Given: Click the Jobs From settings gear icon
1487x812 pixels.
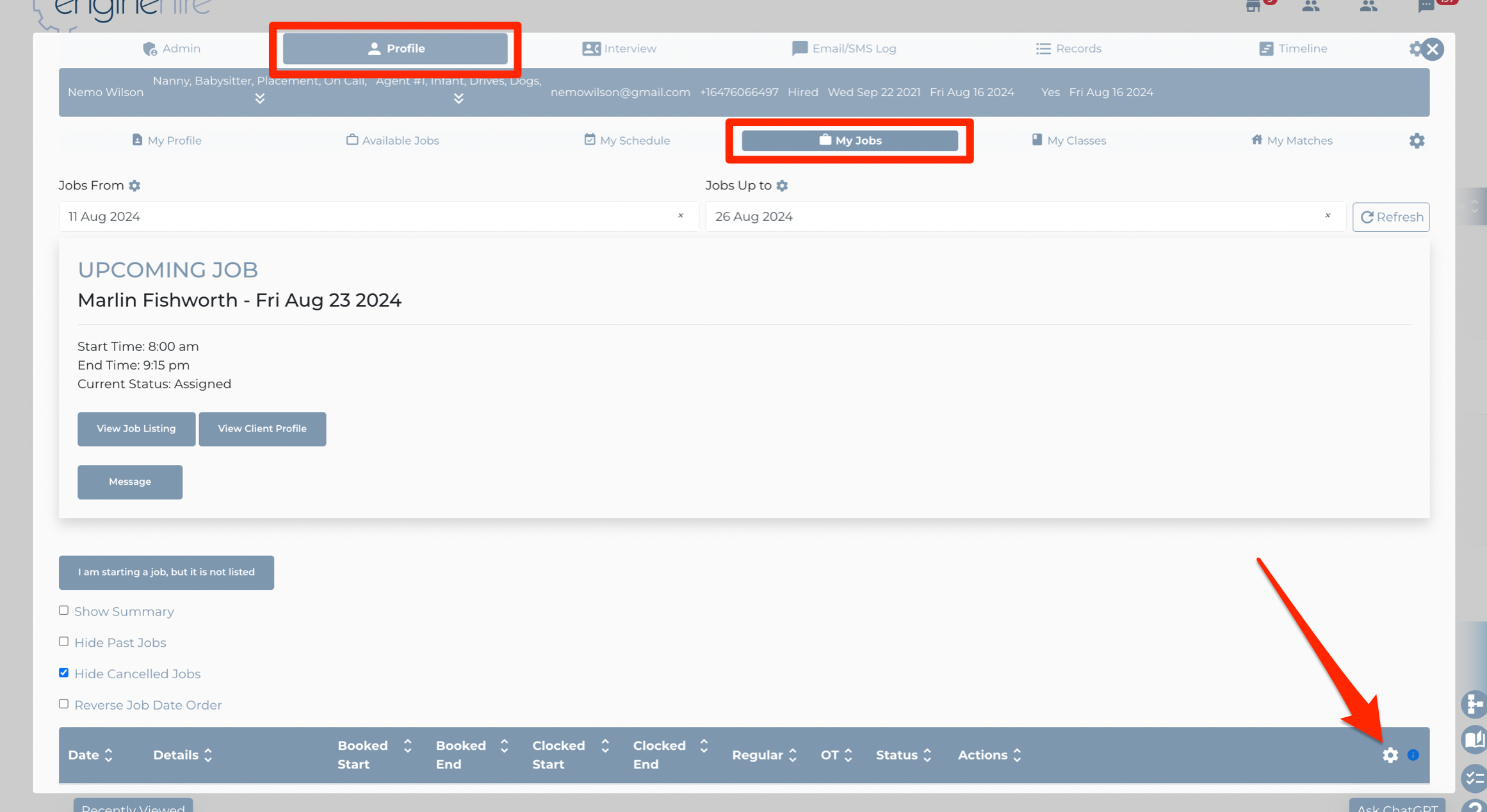Looking at the screenshot, I should pos(134,186).
